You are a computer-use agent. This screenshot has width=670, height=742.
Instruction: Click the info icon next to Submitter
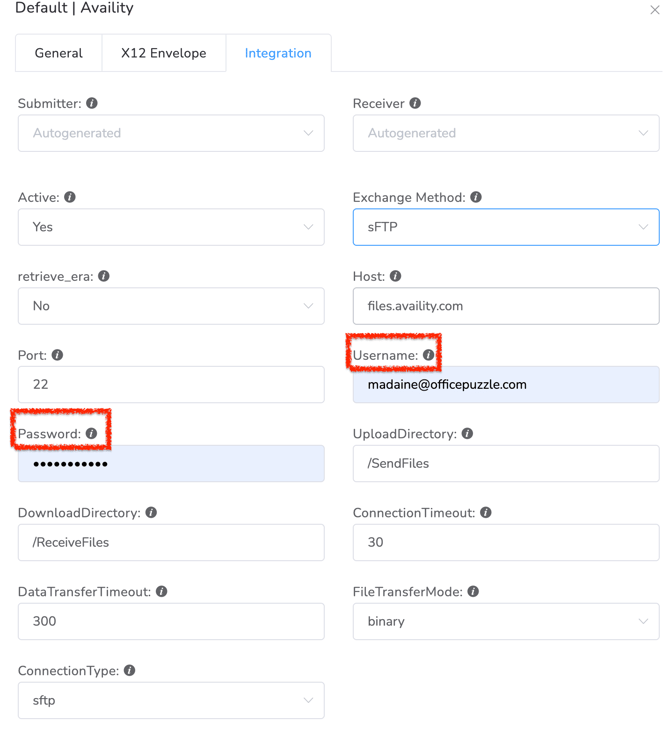click(x=92, y=103)
